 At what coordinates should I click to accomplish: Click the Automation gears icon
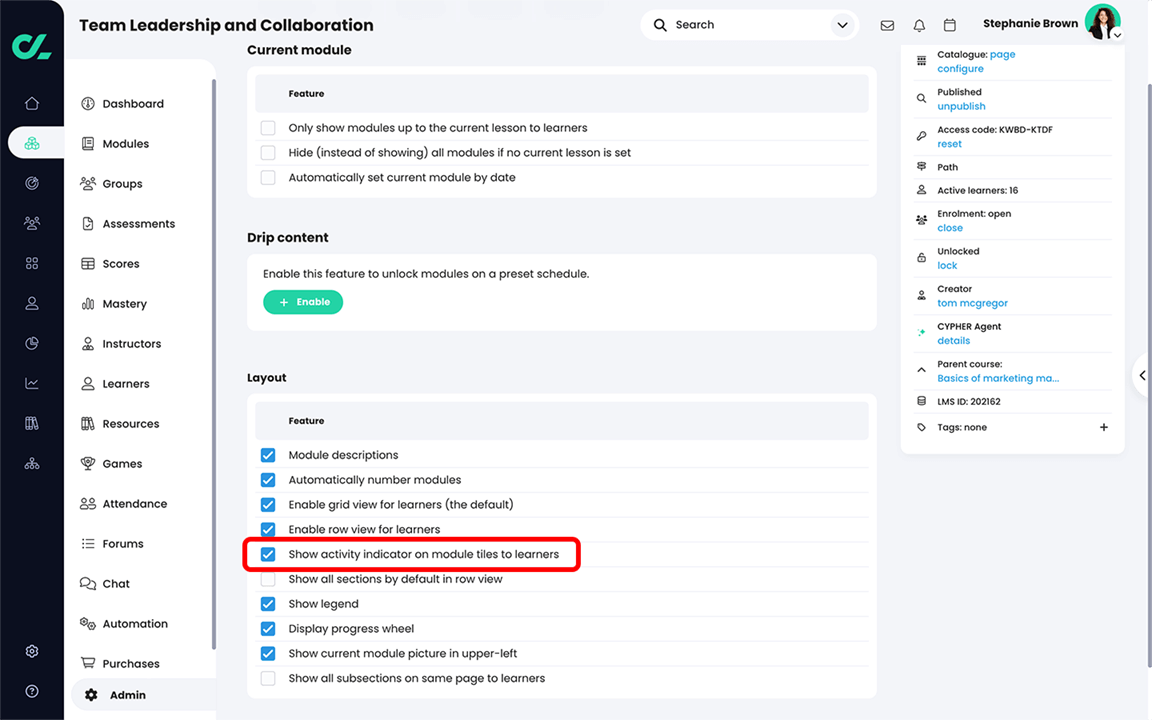(88, 624)
